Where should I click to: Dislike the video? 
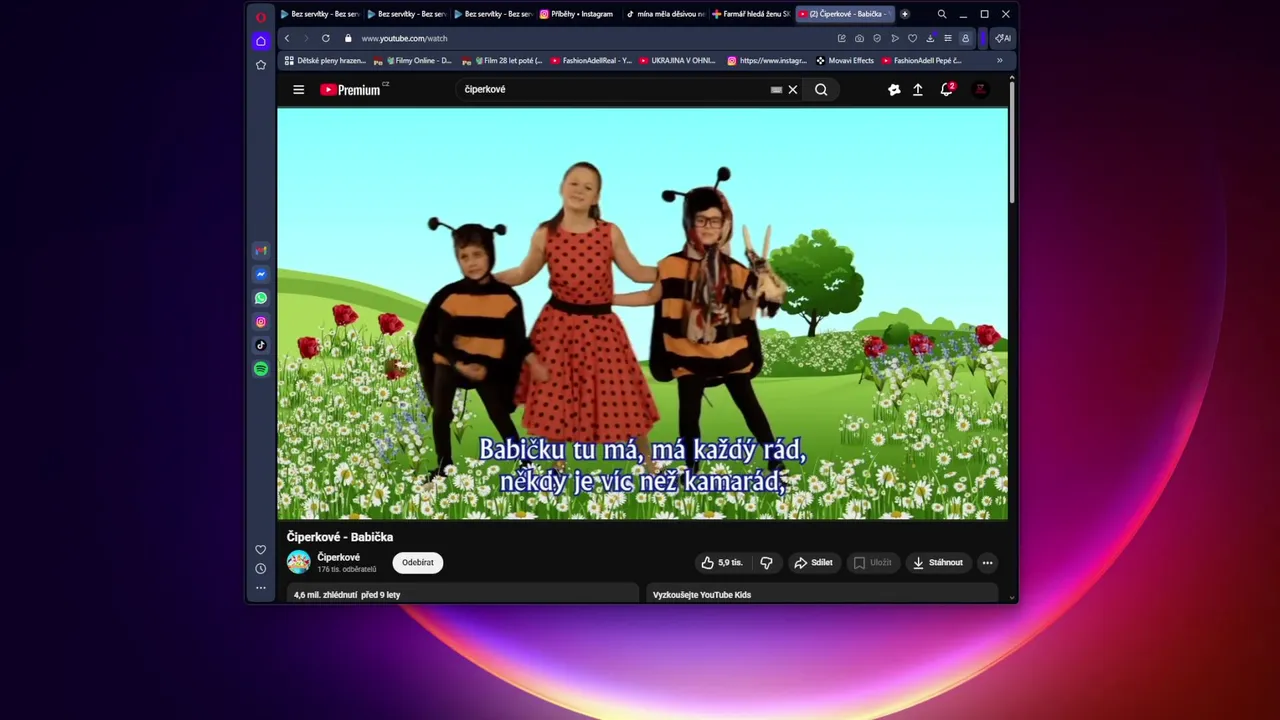tap(766, 563)
